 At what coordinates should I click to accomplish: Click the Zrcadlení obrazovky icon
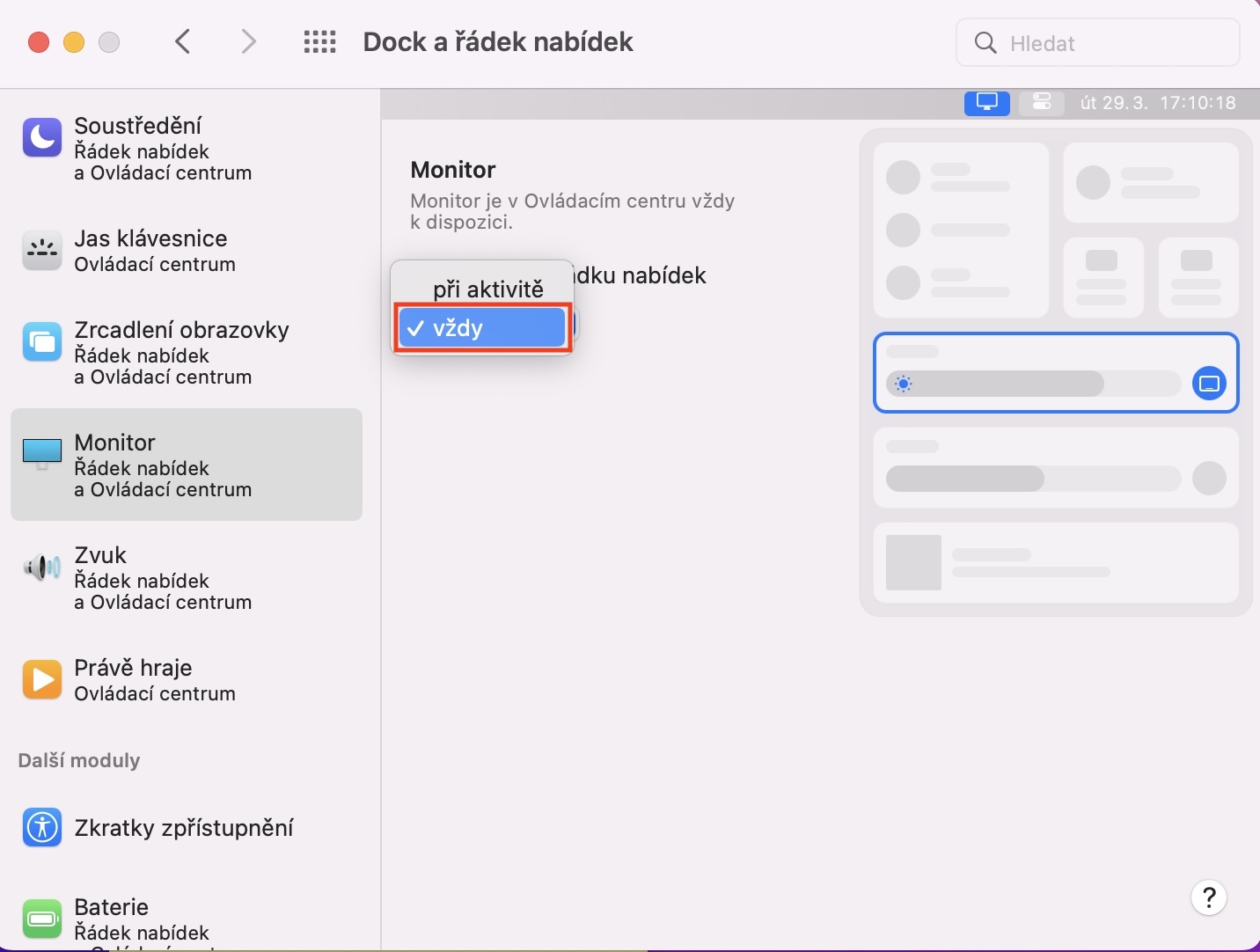[42, 342]
